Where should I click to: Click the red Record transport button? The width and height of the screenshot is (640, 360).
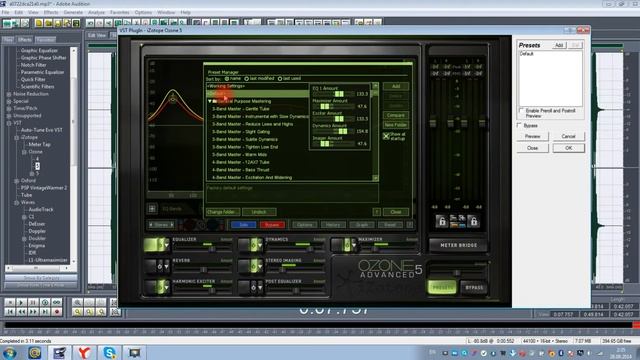click(57, 312)
